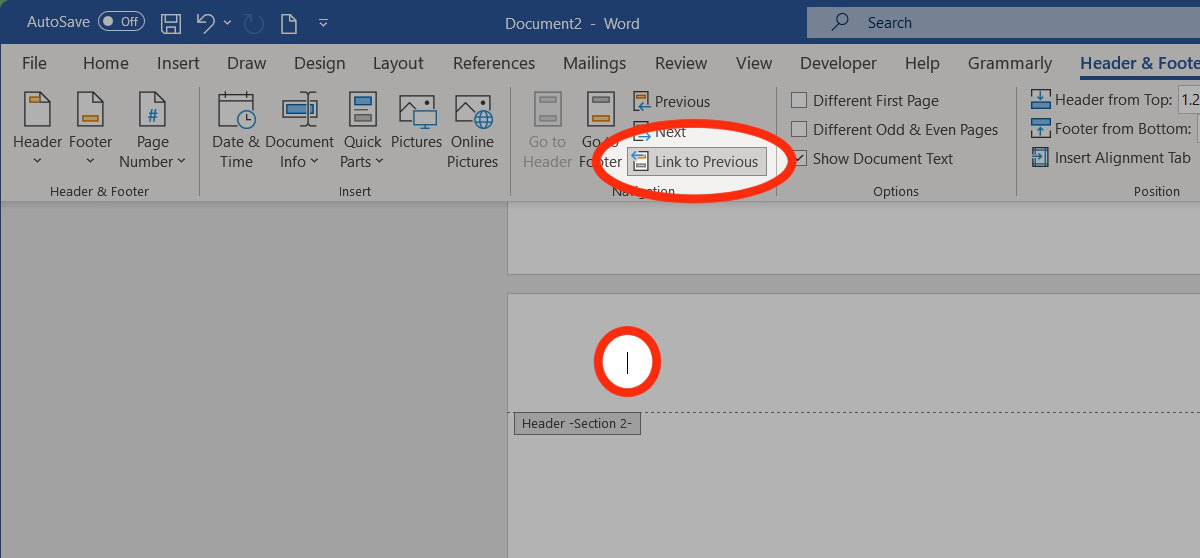
Task: Click the Save icon in title bar
Action: click(x=171, y=22)
